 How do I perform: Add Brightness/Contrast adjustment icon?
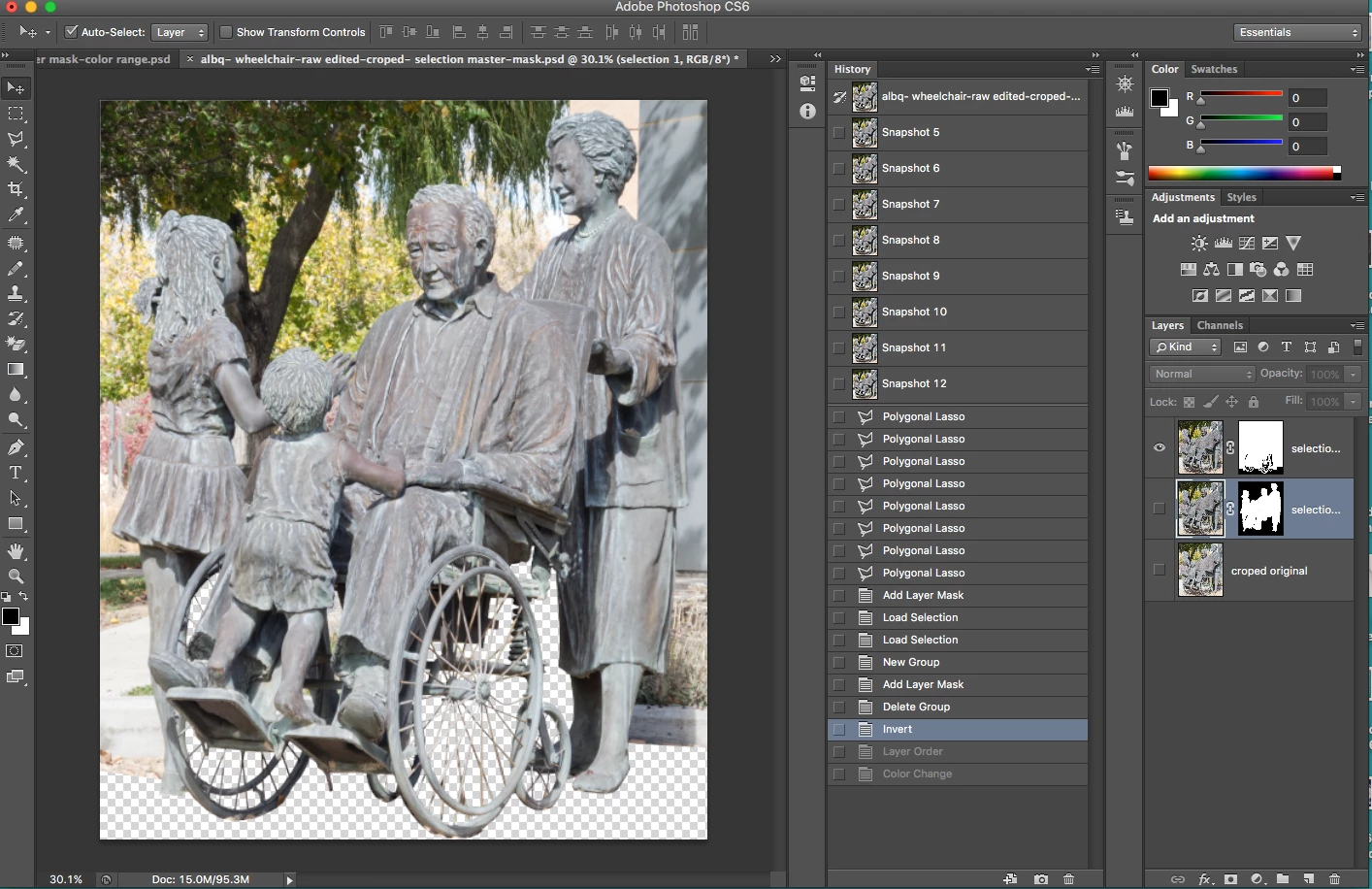click(x=1199, y=244)
